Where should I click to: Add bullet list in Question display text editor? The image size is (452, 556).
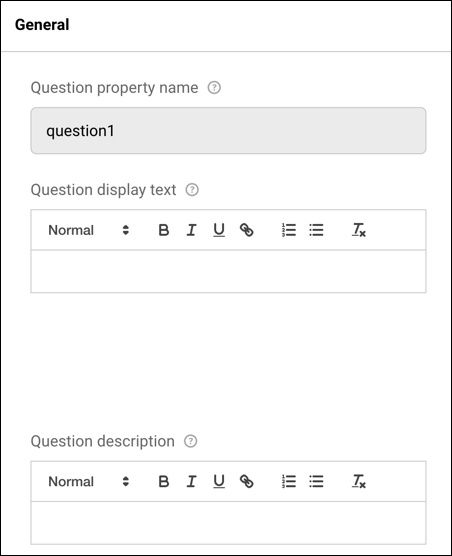(x=316, y=230)
